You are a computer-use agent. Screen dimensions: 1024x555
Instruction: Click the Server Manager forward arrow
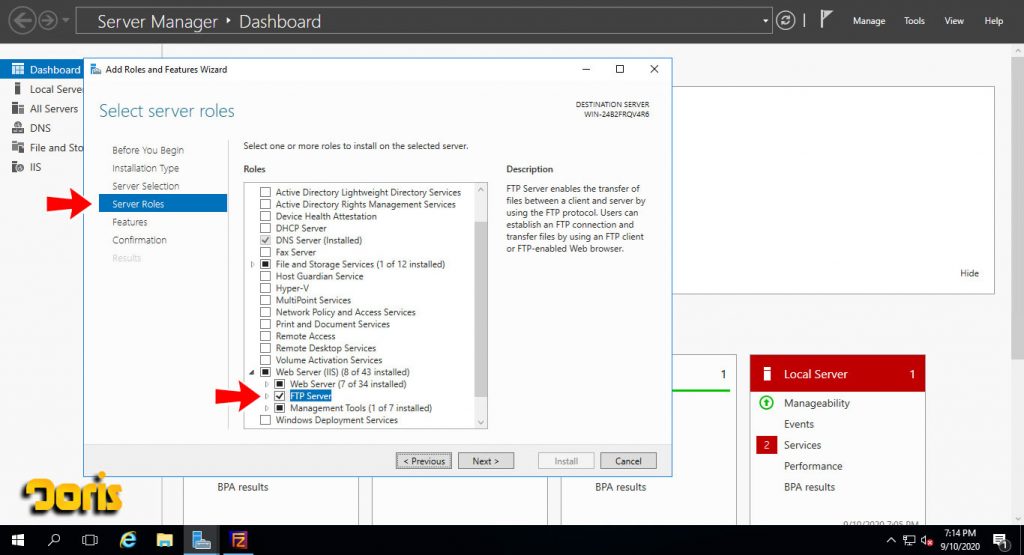click(48, 21)
